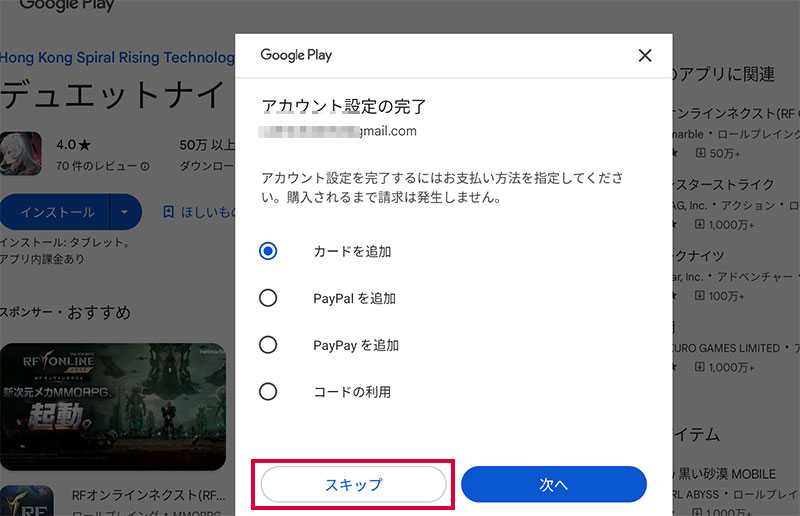Click the info icon beside 70件のレビュー
The width and height of the screenshot is (800, 516).
coord(145,166)
